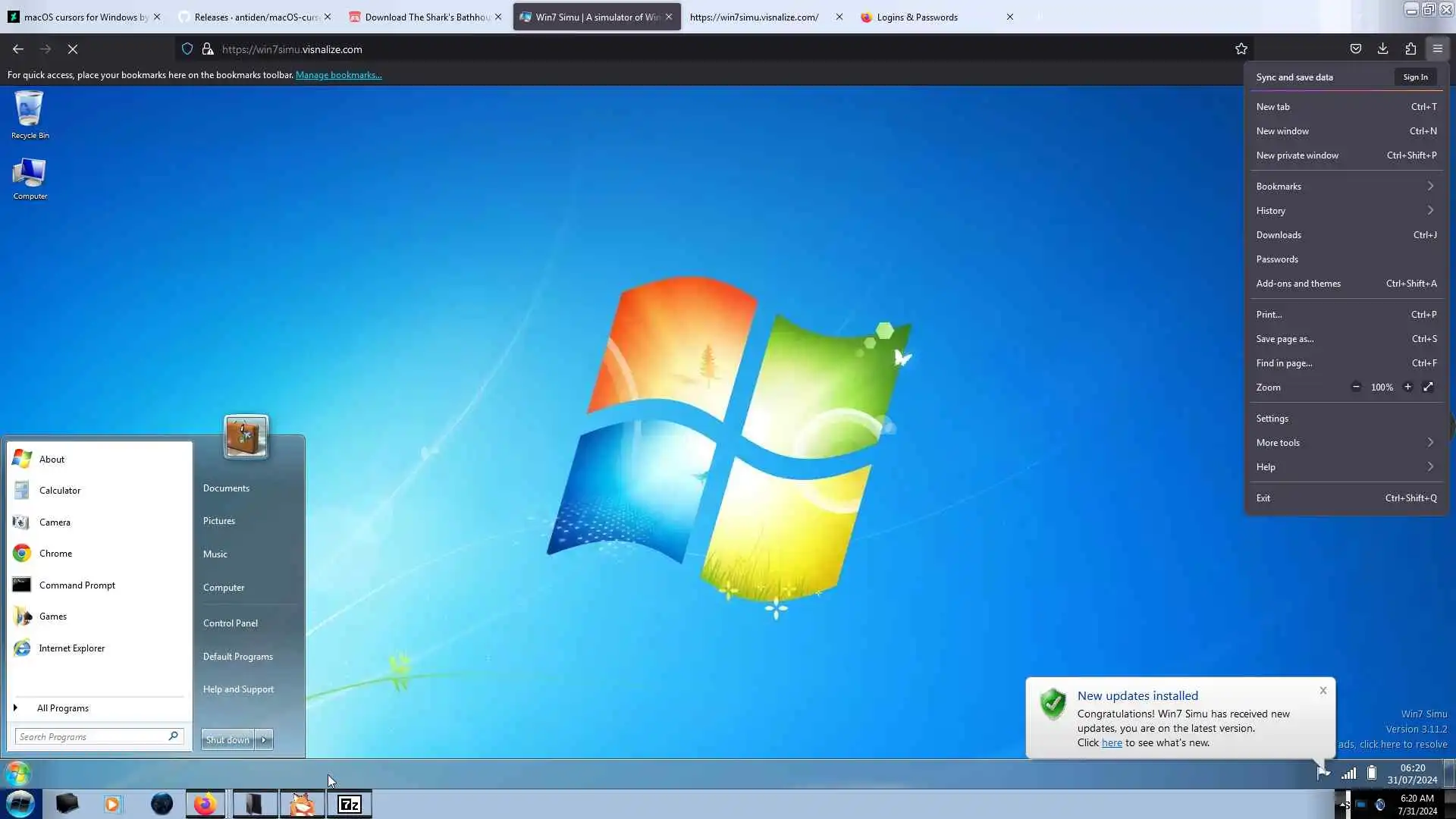1456x819 pixels.
Task: Open Command Prompt from Start menu
Action: coord(77,585)
